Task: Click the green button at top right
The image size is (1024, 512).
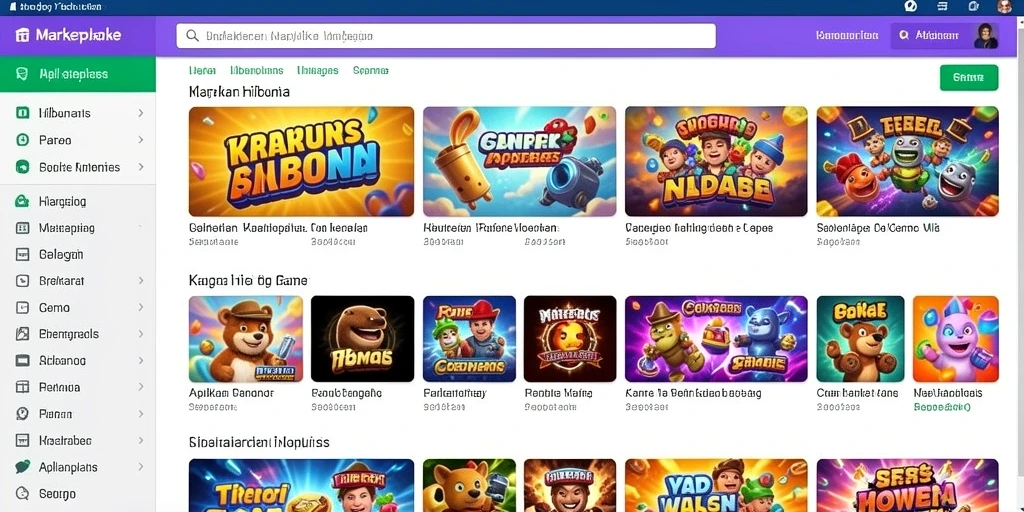Action: click(x=968, y=77)
